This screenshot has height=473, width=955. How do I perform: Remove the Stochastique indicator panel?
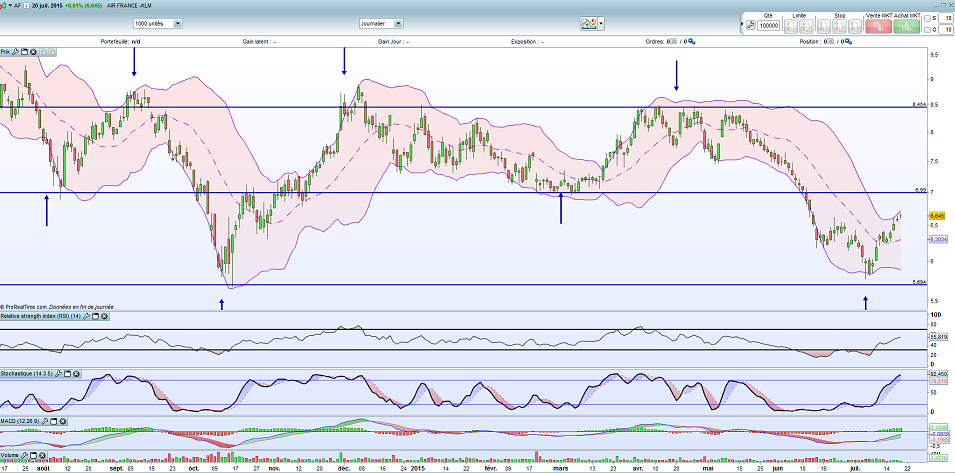point(76,374)
